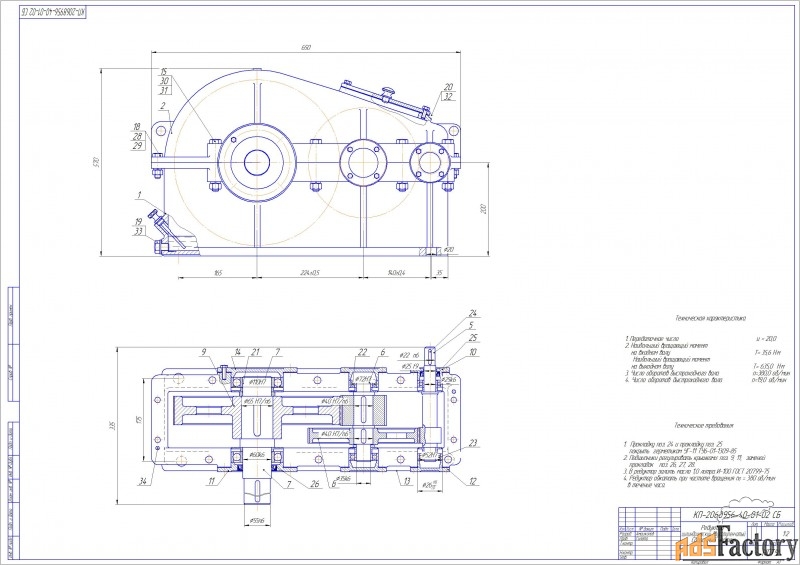Click the ø22 n6 input shaft dimension
This screenshot has height=565, width=800.
pyautogui.click(x=410, y=356)
